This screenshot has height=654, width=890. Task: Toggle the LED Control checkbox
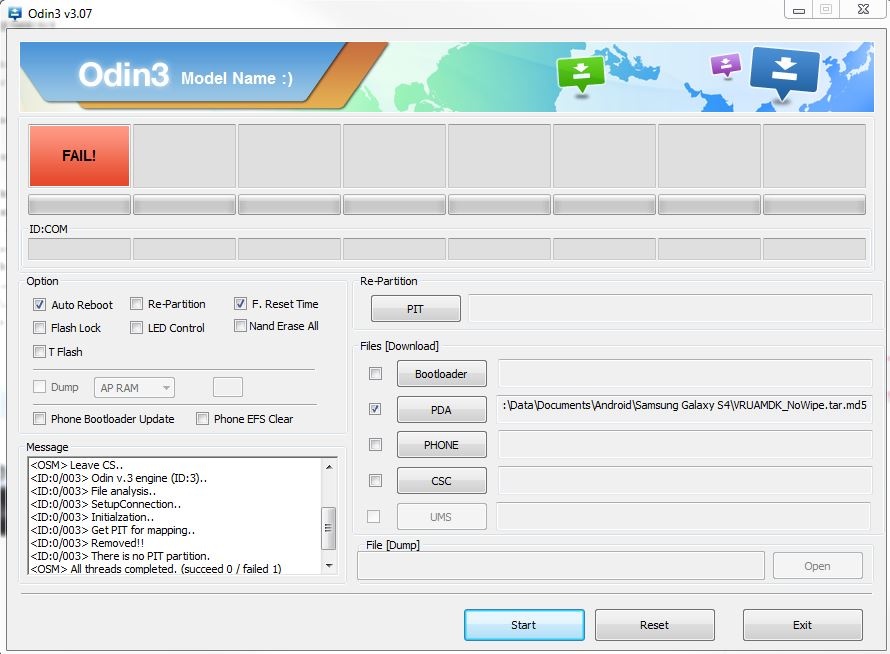(x=136, y=328)
